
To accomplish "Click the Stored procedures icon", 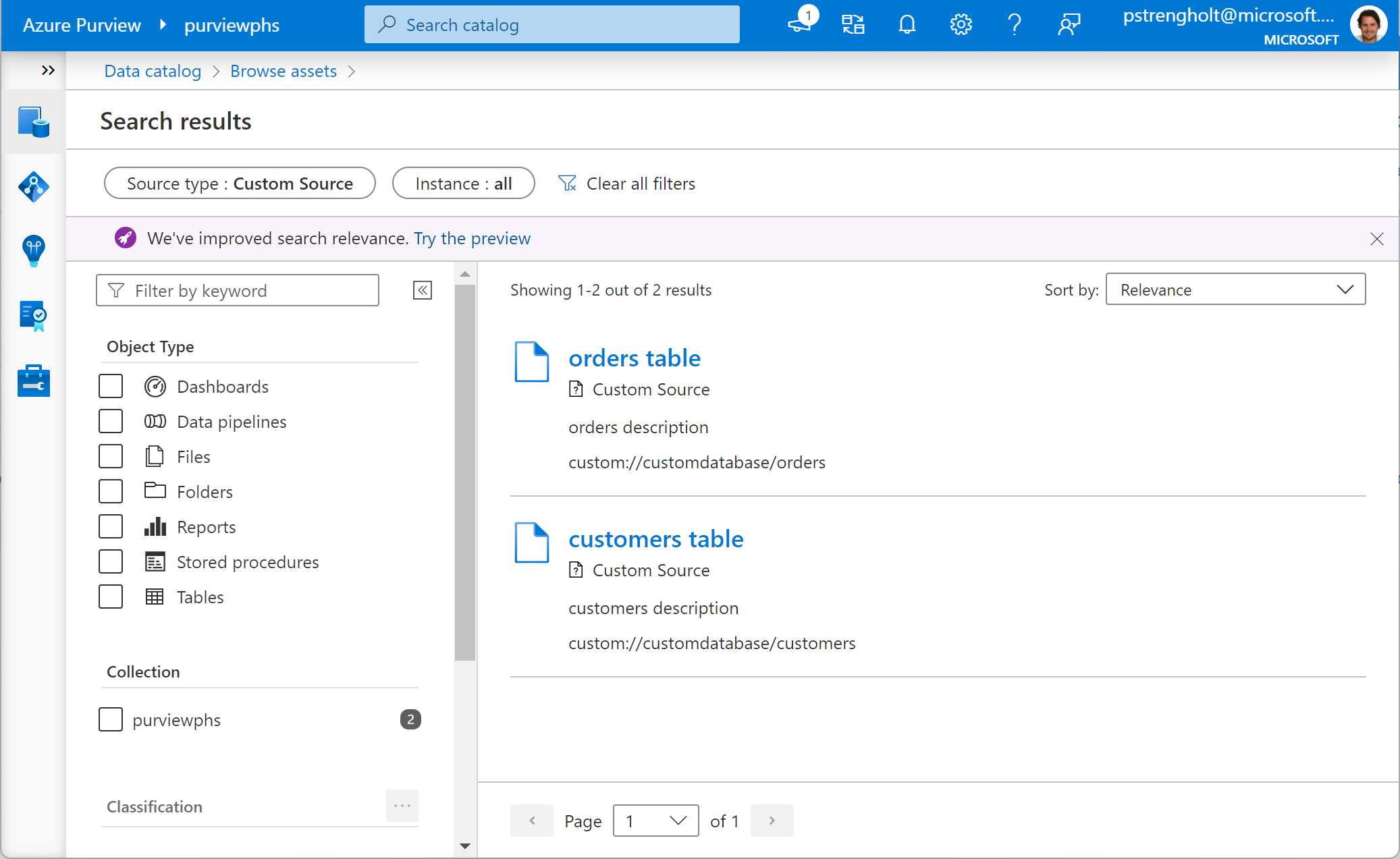I will (155, 562).
